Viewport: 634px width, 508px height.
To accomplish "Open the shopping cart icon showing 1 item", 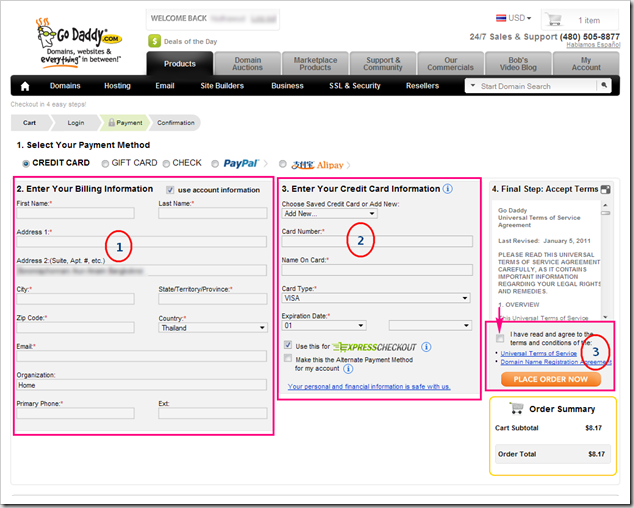I will pyautogui.click(x=554, y=19).
